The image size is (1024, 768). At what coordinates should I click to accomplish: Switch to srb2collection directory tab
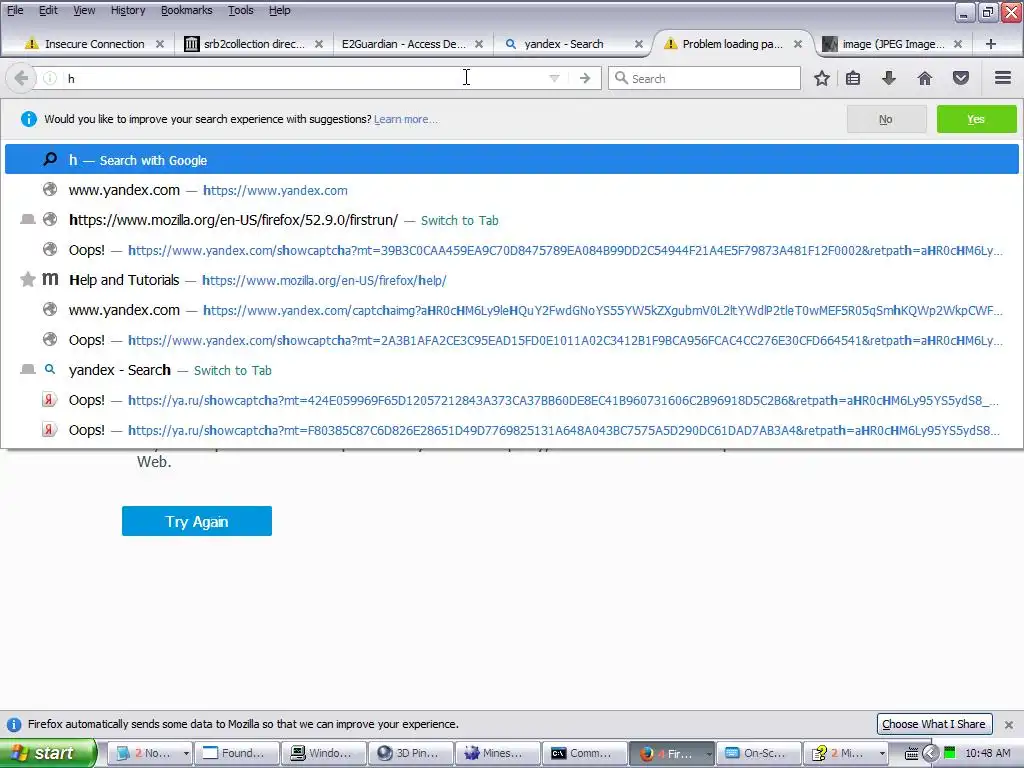click(x=253, y=44)
